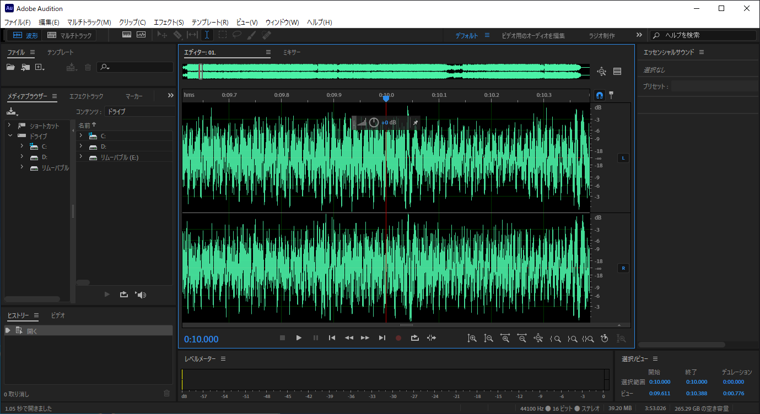Select the ラジオ制作 workspace
This screenshot has height=414, width=760.
click(602, 35)
